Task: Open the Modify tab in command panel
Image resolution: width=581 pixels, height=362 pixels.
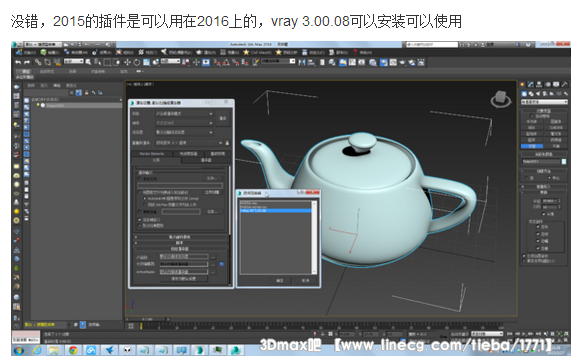Action: (x=531, y=85)
